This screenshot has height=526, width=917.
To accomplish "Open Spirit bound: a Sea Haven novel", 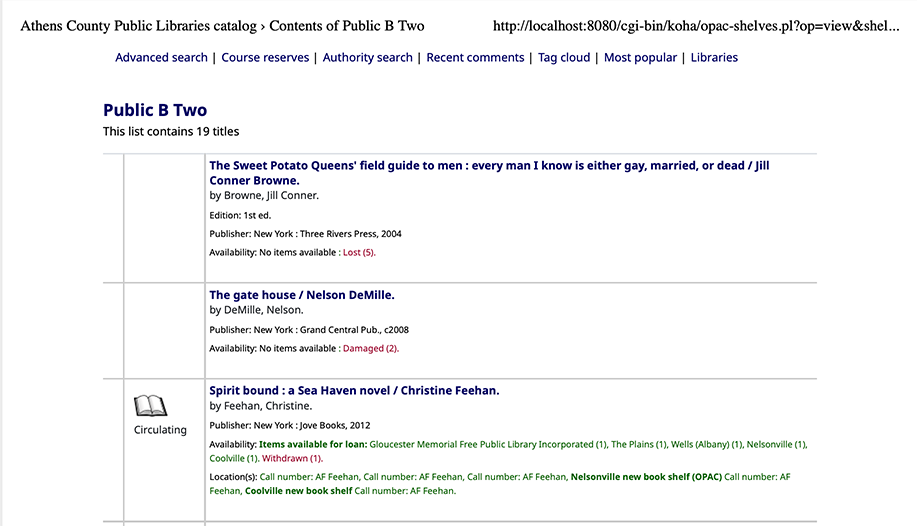I will coord(354,390).
